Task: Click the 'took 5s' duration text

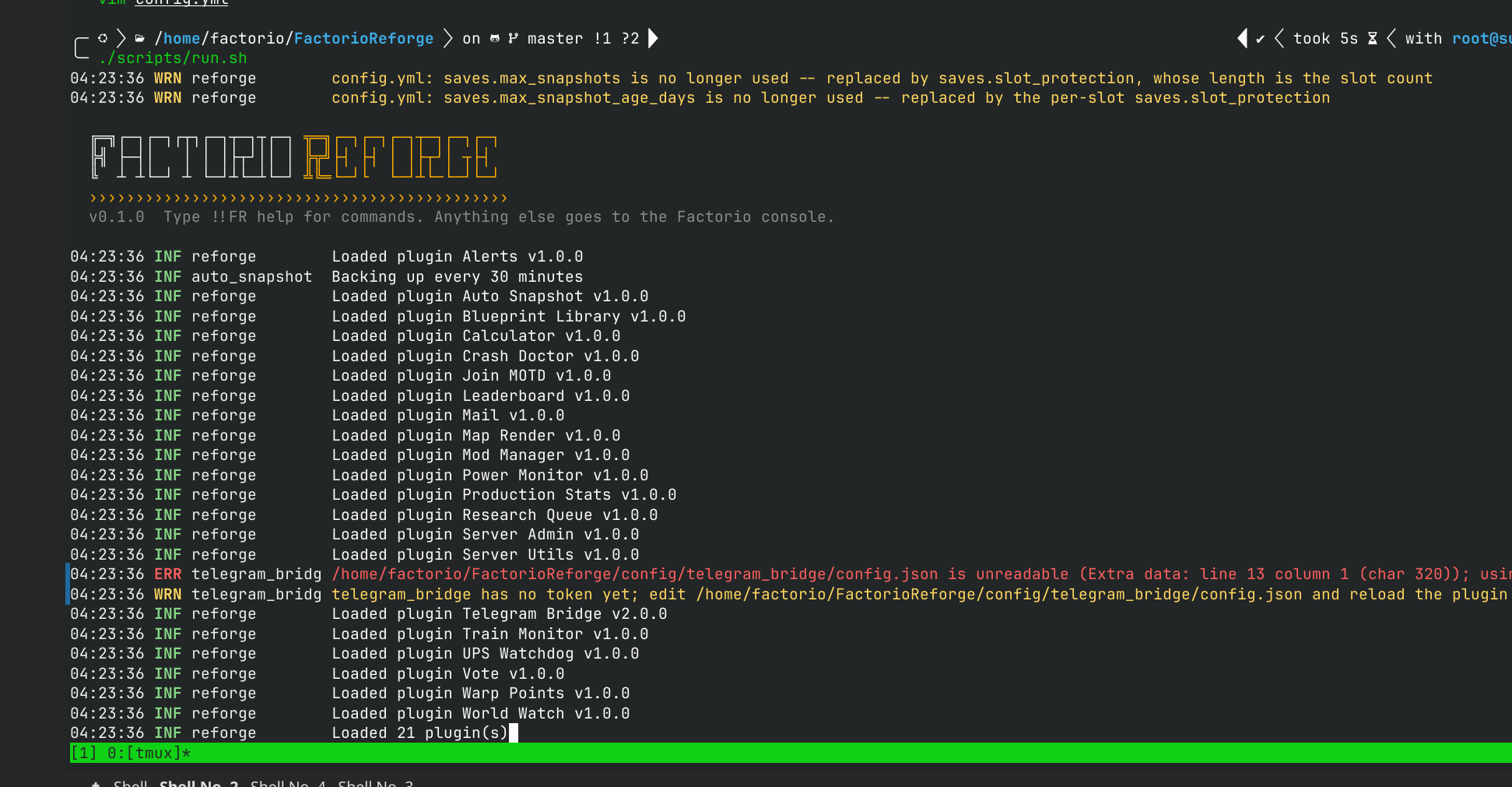Action: click(x=1325, y=39)
